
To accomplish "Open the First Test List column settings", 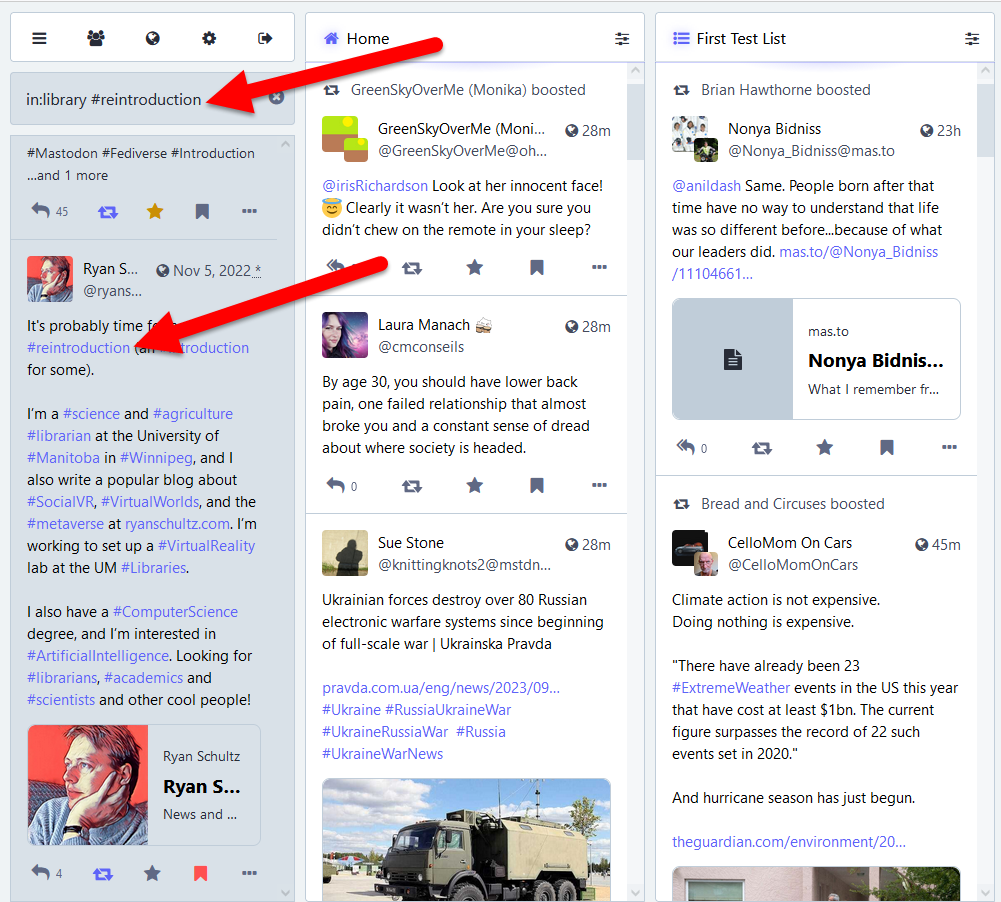I will (972, 39).
